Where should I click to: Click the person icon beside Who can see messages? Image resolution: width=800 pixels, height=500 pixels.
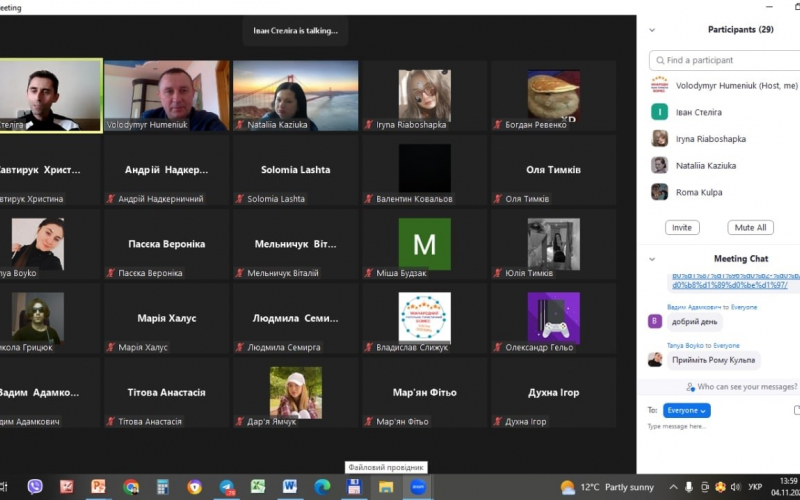(690, 387)
